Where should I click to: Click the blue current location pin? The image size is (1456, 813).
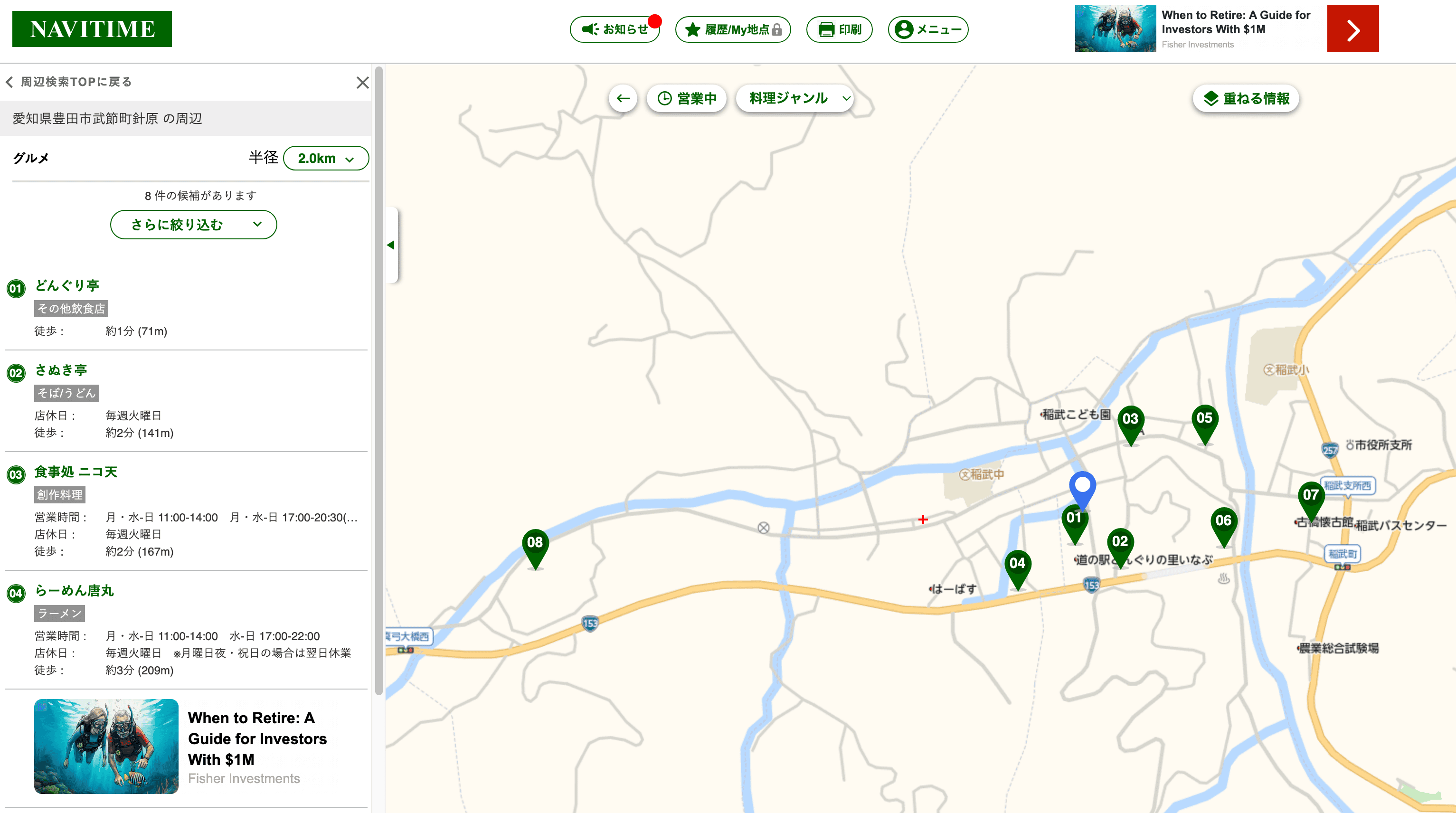(x=1082, y=487)
